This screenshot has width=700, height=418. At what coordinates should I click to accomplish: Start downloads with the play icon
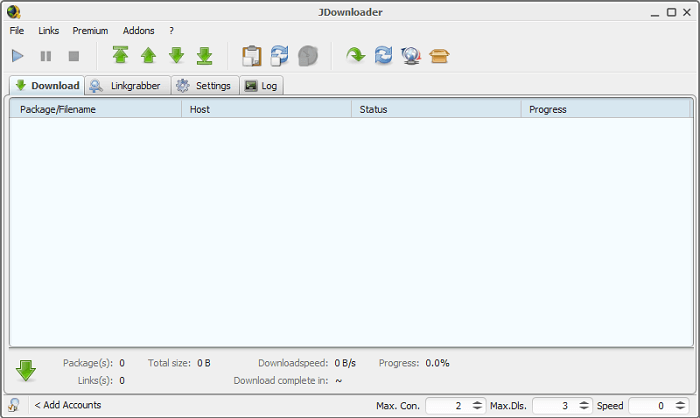click(18, 56)
